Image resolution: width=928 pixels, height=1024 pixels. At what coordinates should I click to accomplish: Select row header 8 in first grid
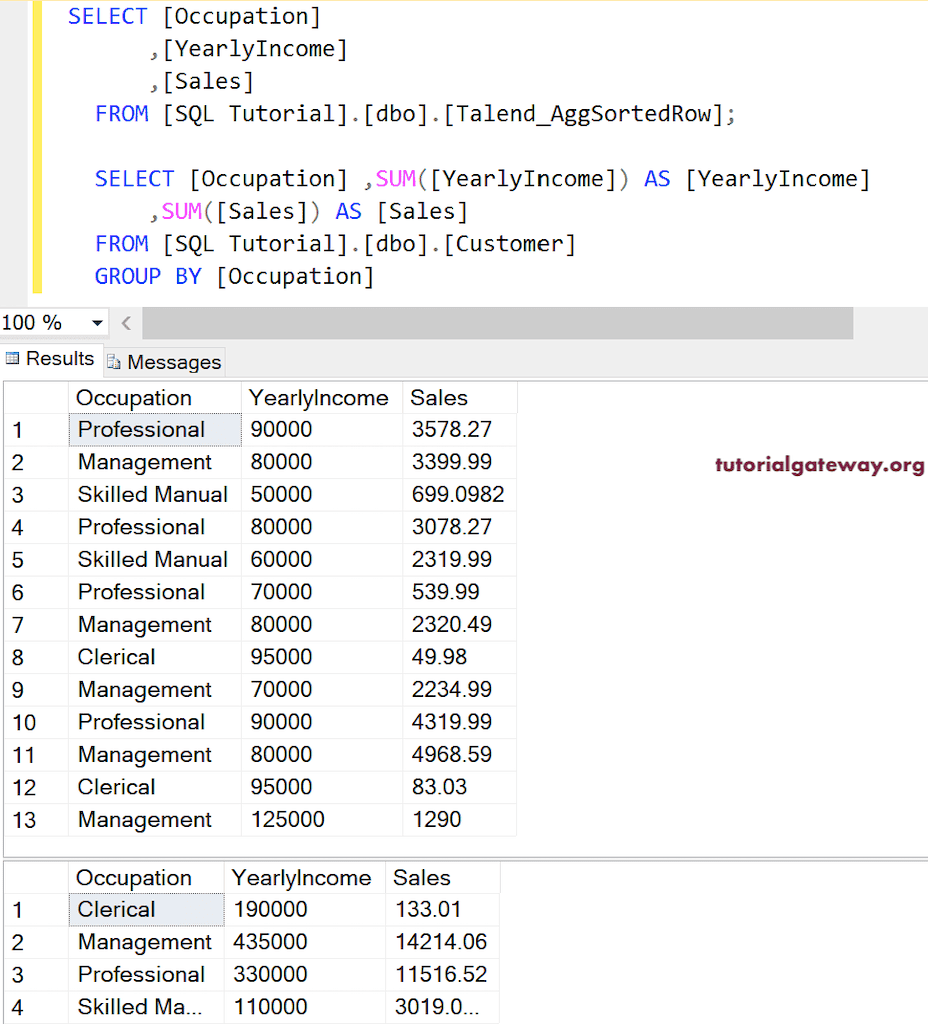click(x=36, y=657)
